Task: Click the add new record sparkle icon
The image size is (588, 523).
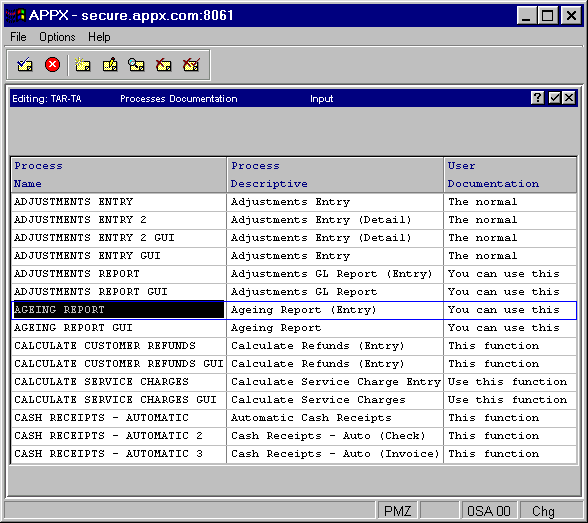Action: [x=82, y=65]
